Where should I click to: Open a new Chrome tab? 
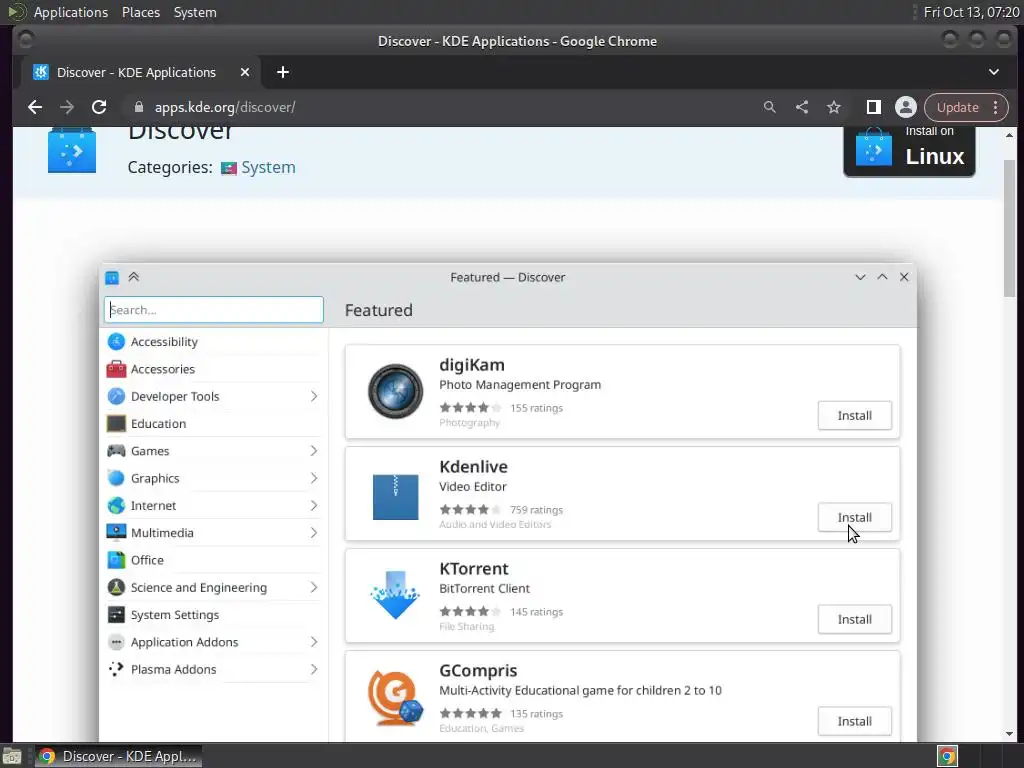coord(283,72)
